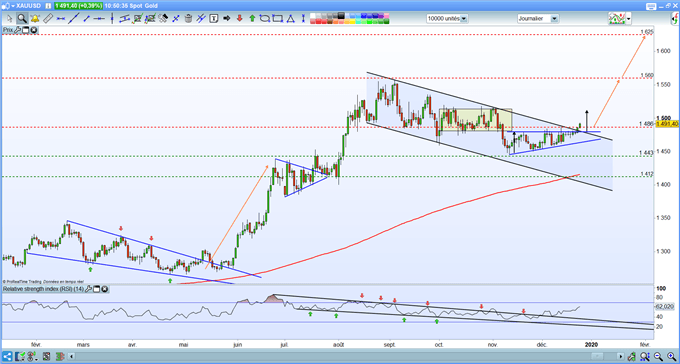Close the Prix price panel
The width and height of the screenshot is (680, 364).
(33, 30)
